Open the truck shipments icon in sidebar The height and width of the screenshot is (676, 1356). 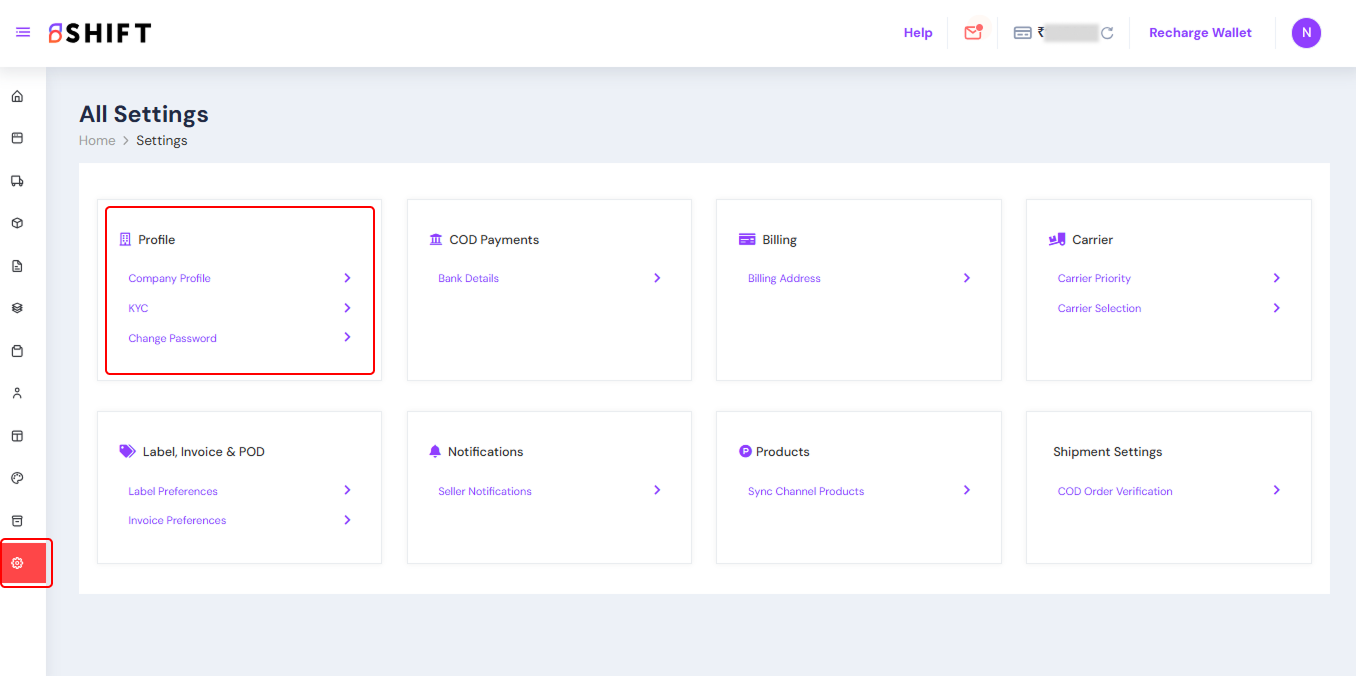(x=17, y=181)
